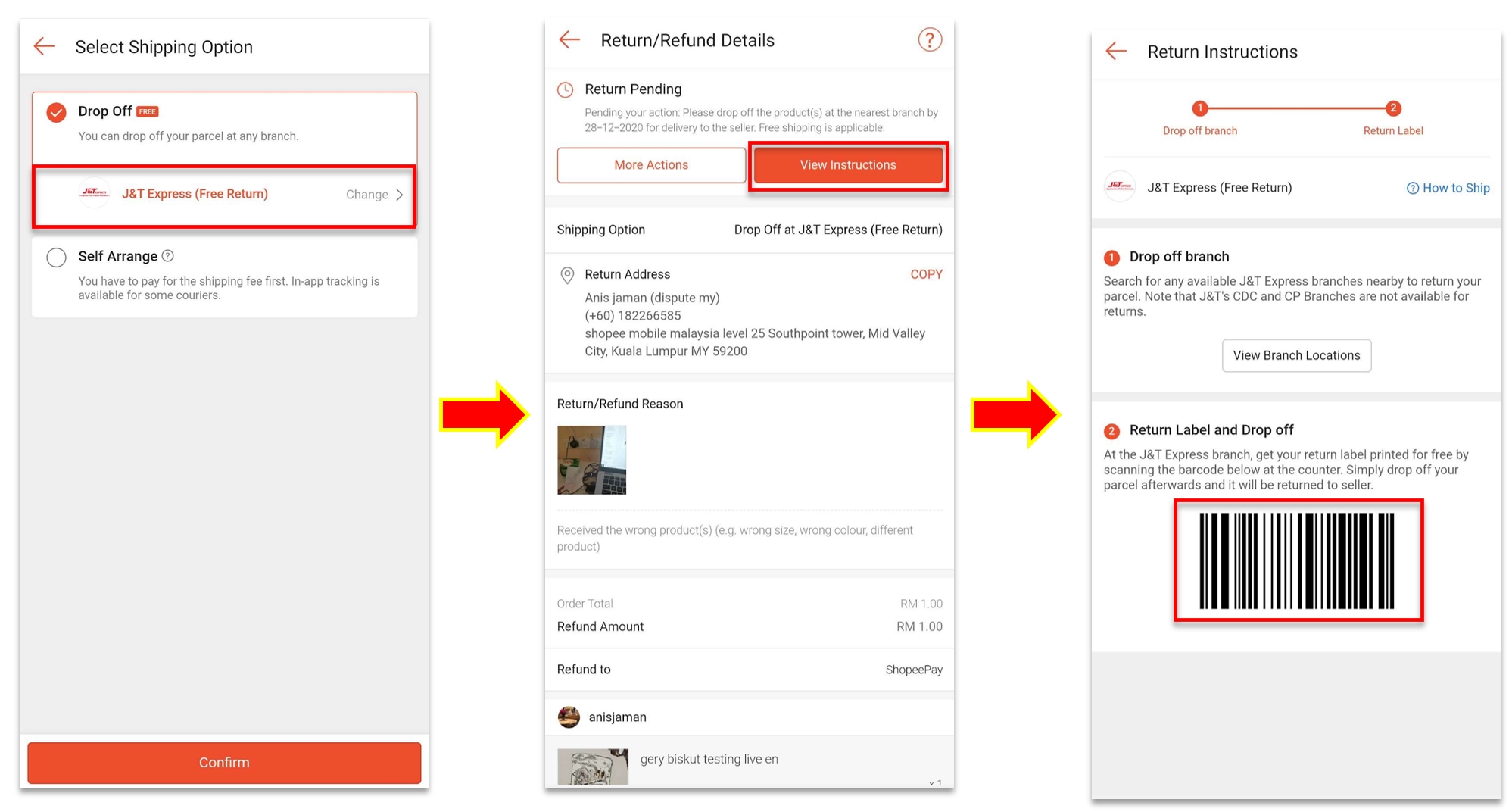
Task: Open the J&T Express (Free Return) courier row
Action: (195, 194)
